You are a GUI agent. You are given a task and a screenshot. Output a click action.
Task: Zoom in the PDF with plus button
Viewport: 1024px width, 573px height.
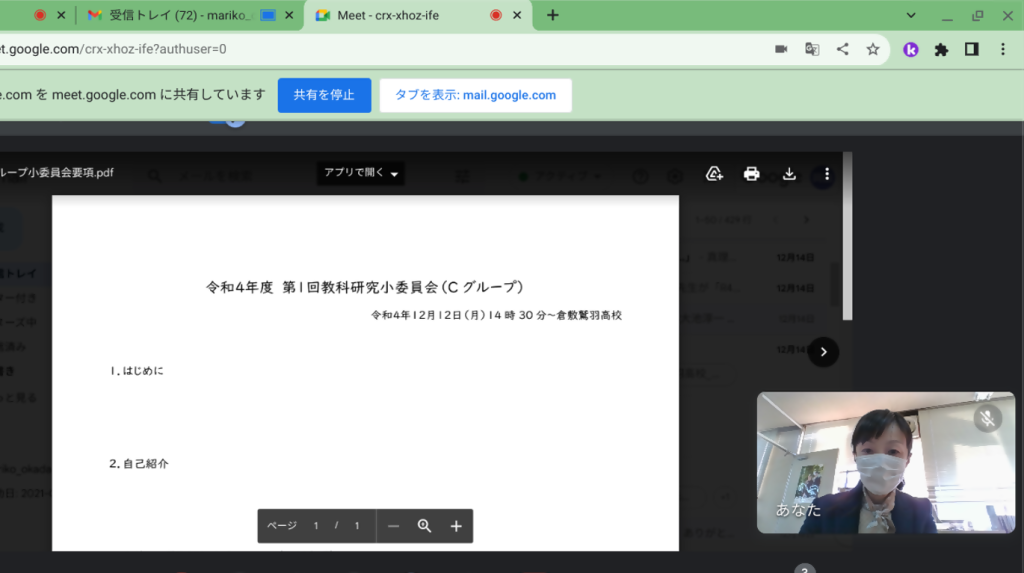pos(456,526)
